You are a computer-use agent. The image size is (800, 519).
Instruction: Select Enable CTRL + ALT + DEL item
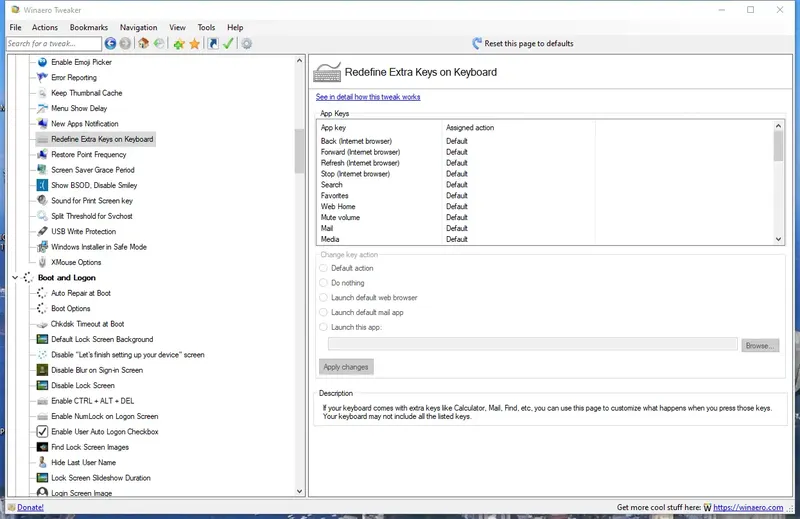point(92,401)
